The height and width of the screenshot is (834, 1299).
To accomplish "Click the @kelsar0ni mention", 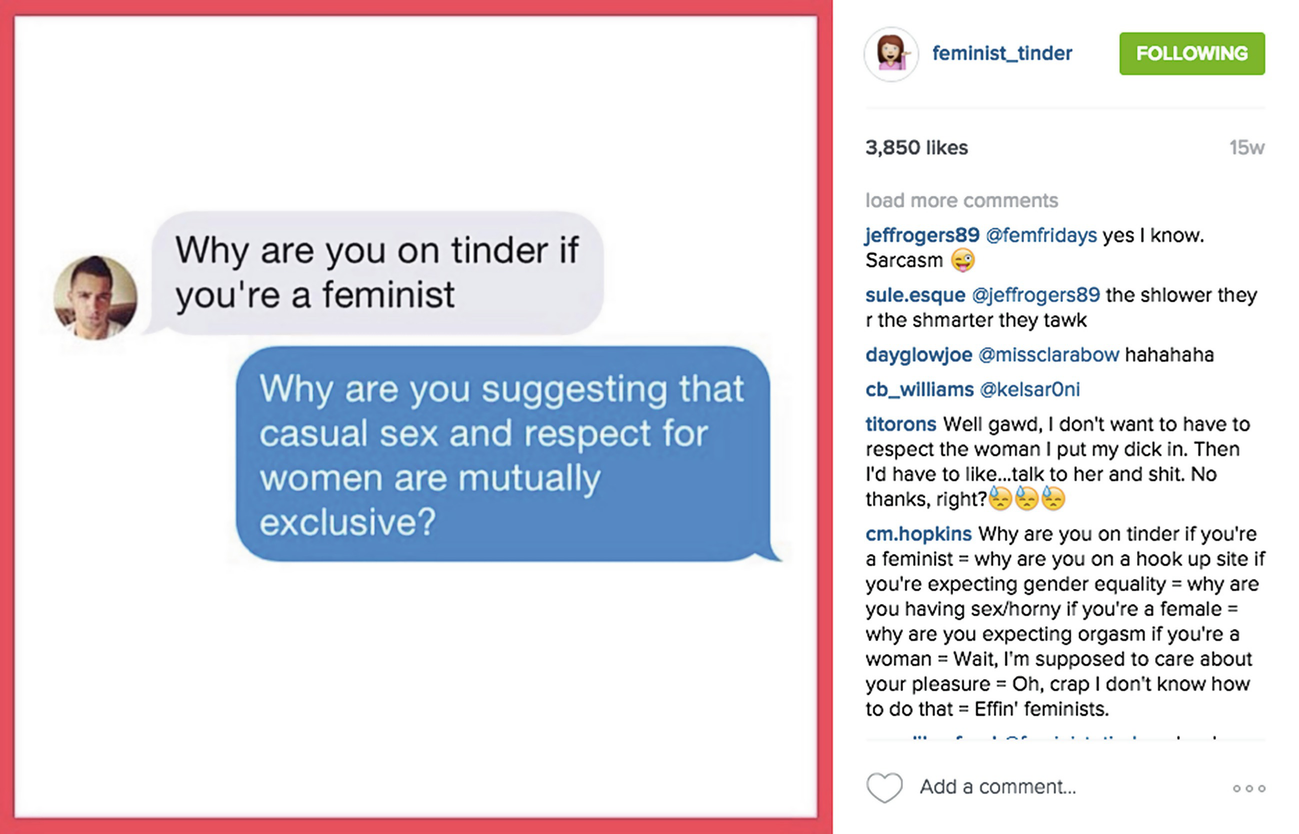I will coord(1029,389).
